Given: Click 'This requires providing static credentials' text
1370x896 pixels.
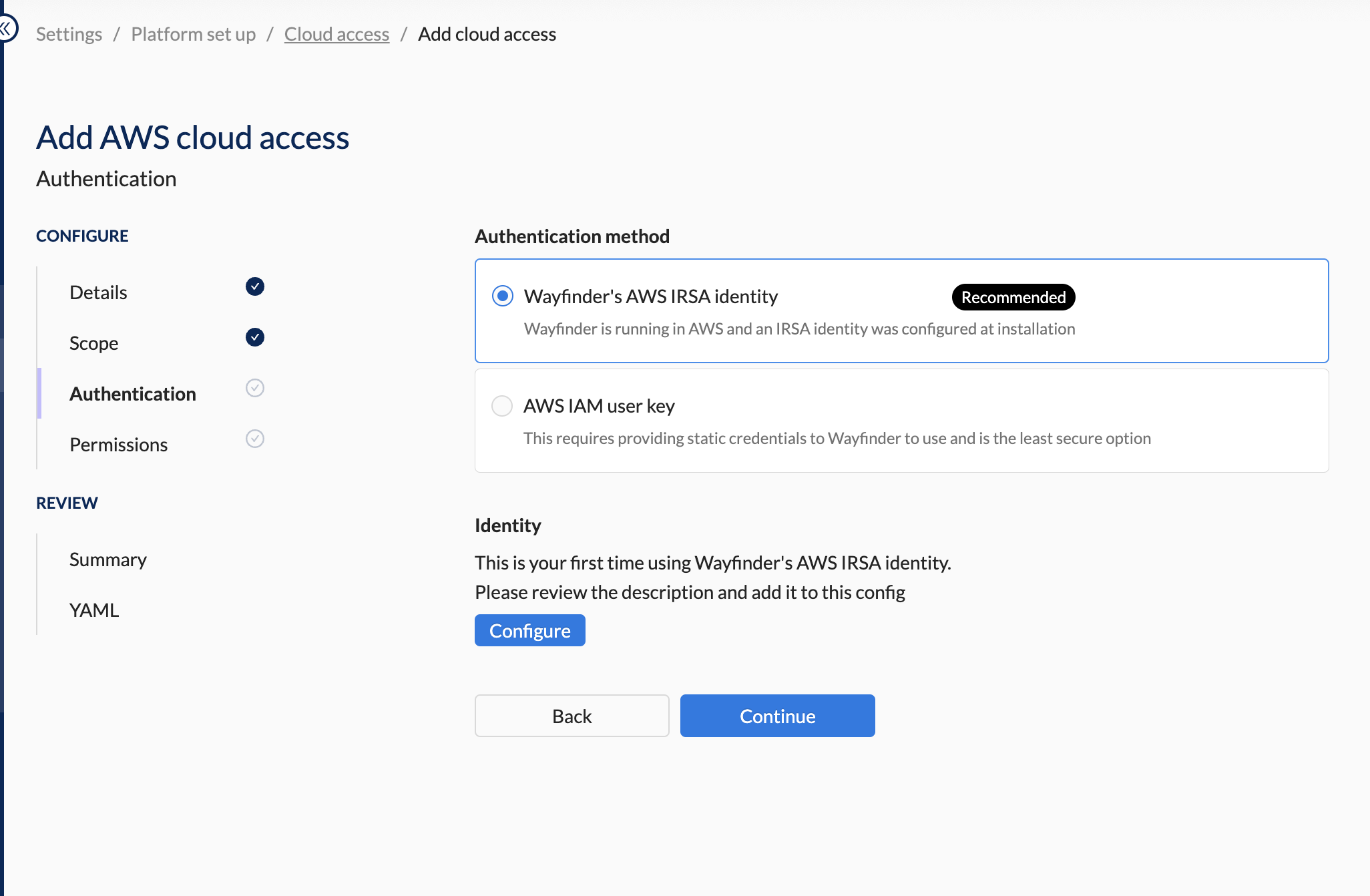Looking at the screenshot, I should pos(837,438).
